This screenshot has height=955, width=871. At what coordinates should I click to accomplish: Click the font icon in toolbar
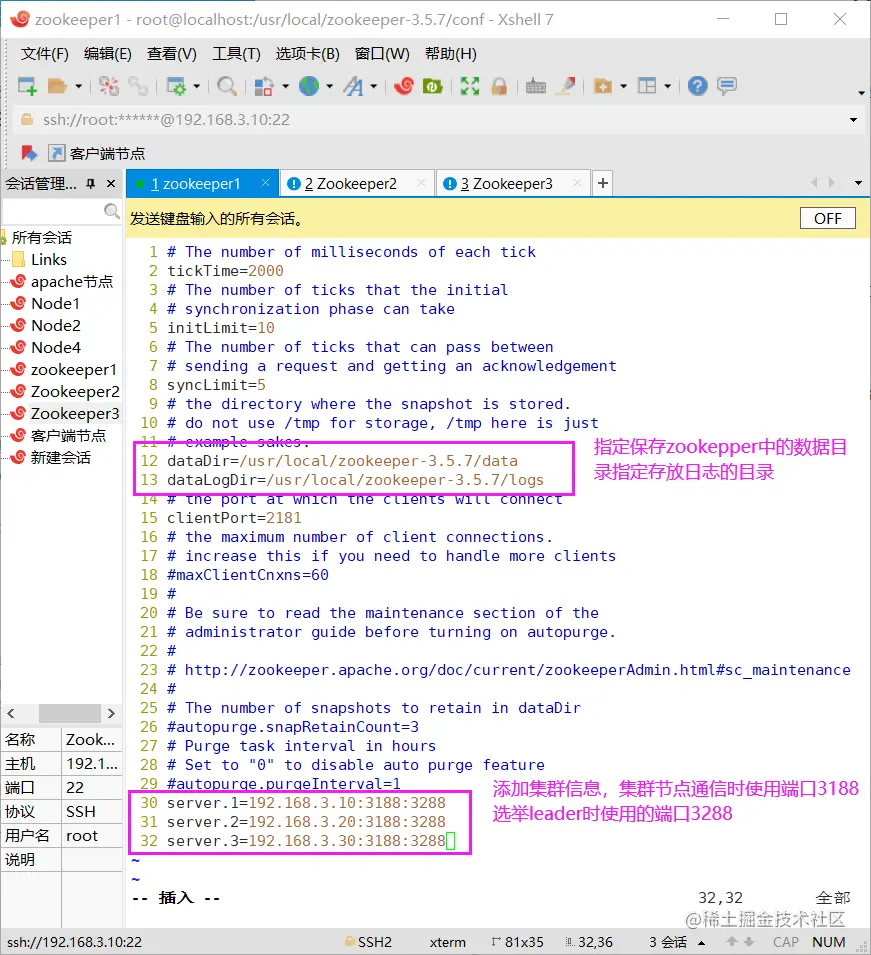pos(353,86)
